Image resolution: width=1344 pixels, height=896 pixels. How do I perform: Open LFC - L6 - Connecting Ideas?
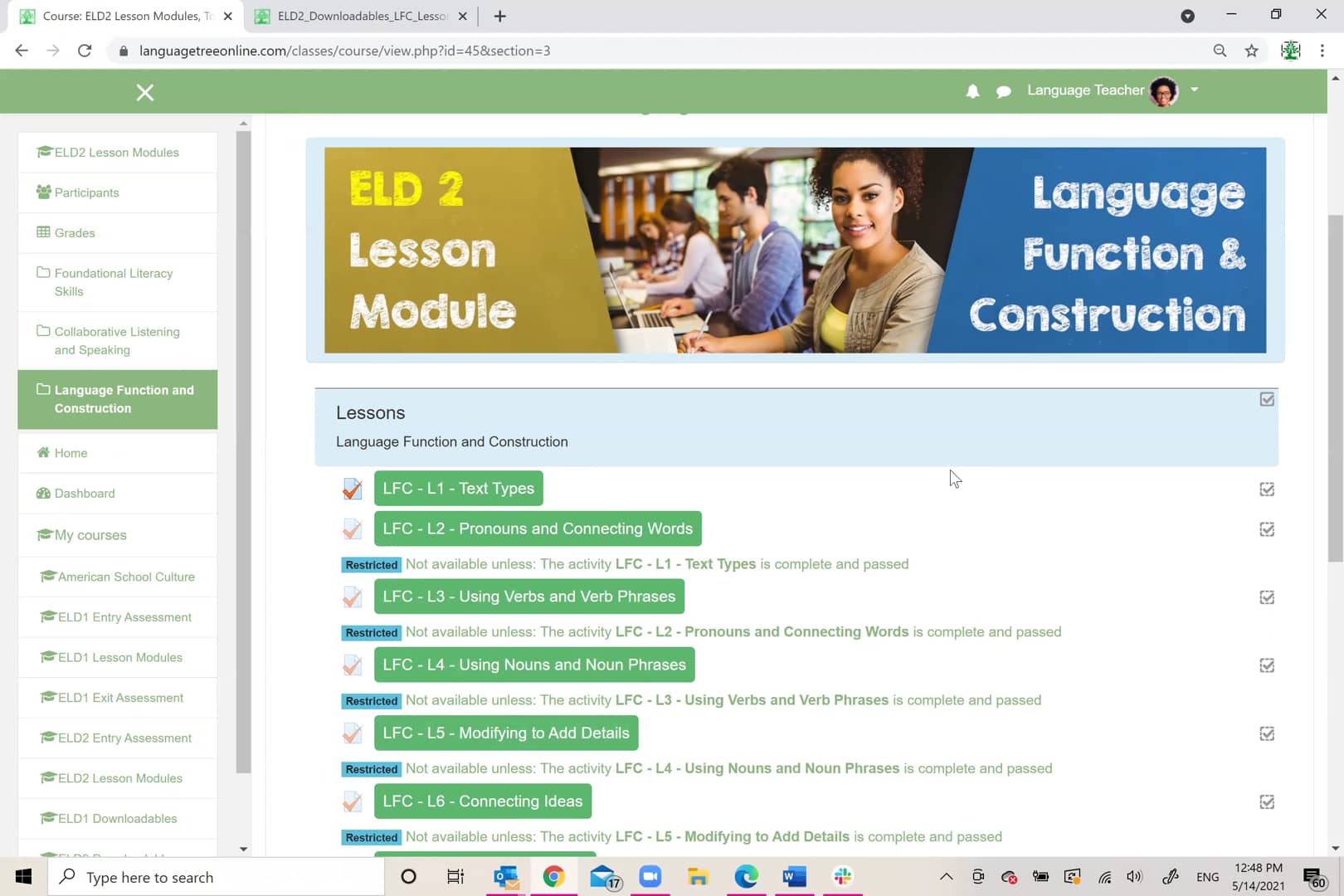coord(483,801)
